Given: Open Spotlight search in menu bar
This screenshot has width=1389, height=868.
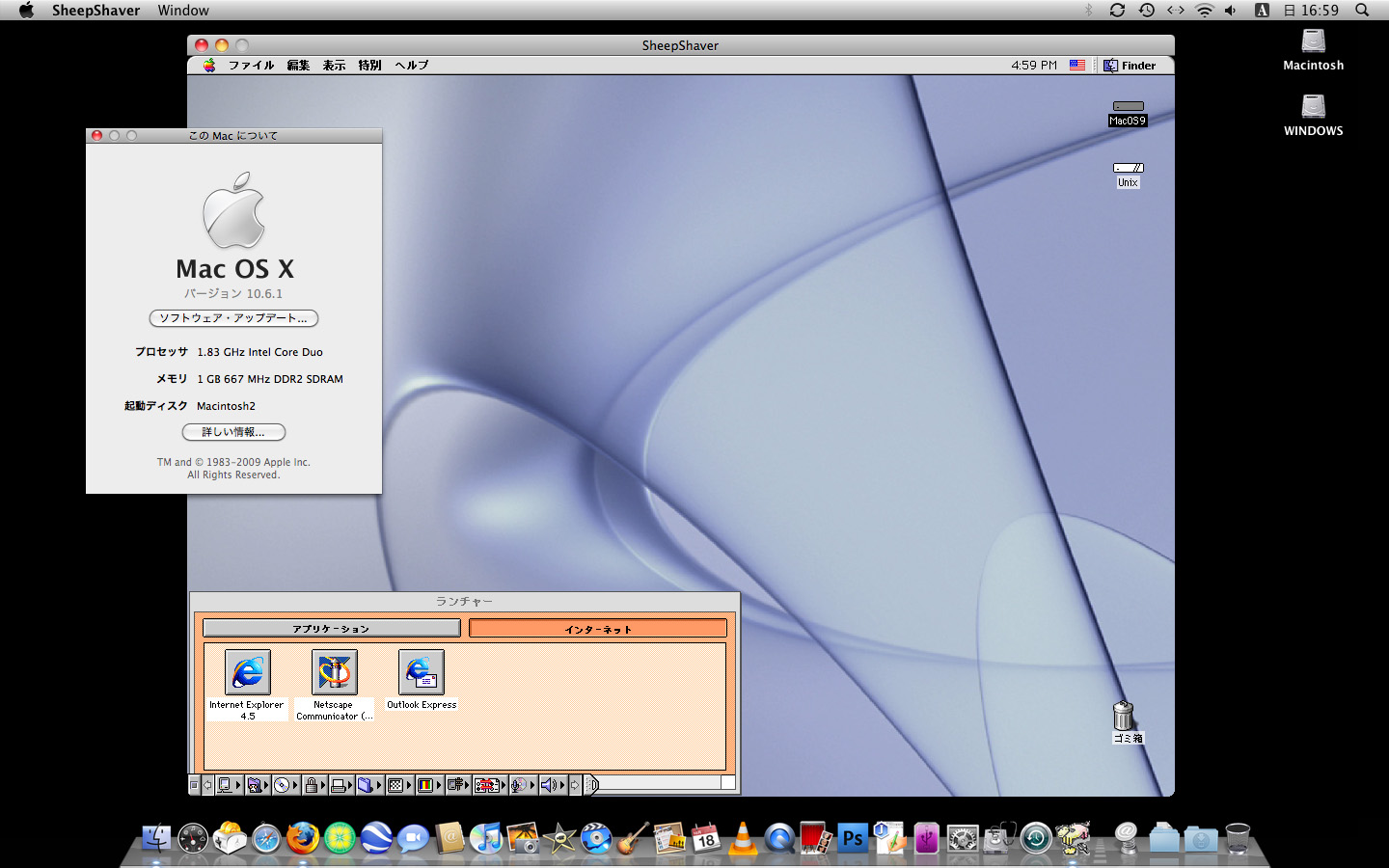Looking at the screenshot, I should (x=1362, y=10).
